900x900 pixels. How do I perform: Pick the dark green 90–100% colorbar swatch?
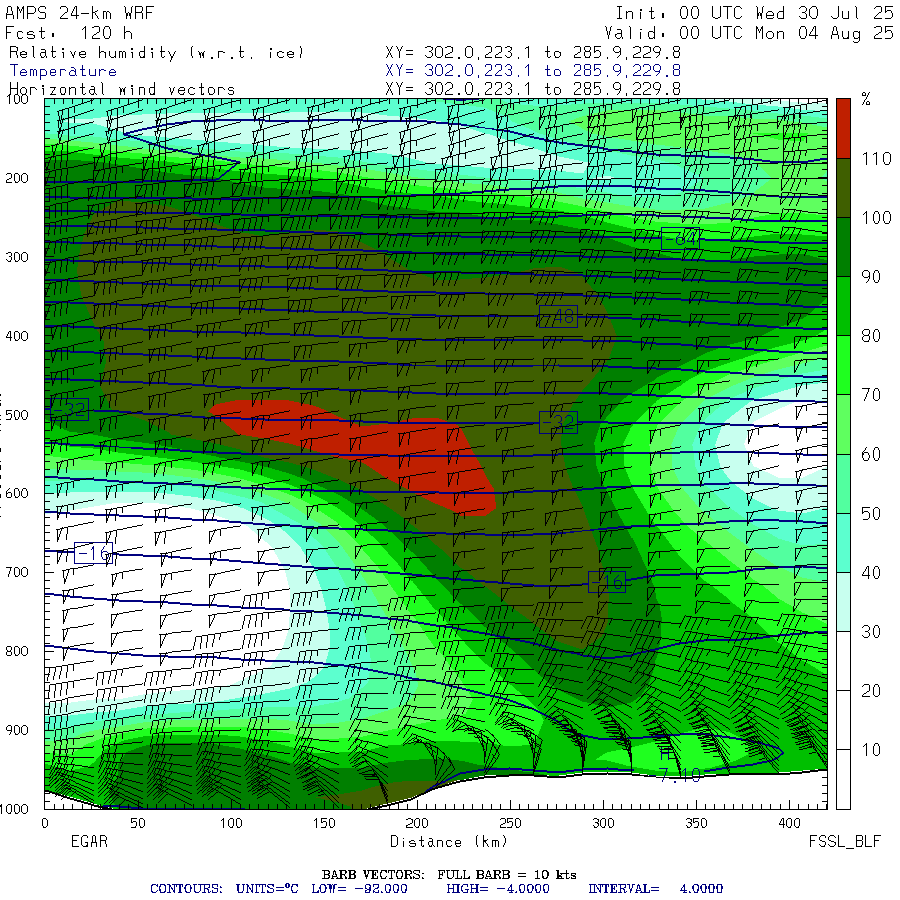click(843, 247)
